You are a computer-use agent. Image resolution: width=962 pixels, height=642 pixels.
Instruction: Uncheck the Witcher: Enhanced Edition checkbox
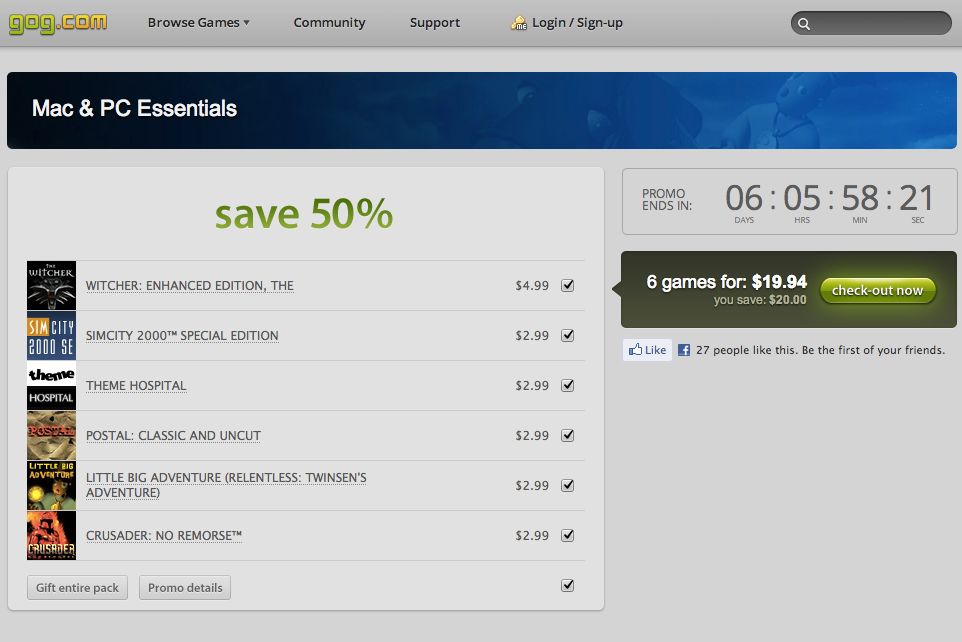coord(568,285)
